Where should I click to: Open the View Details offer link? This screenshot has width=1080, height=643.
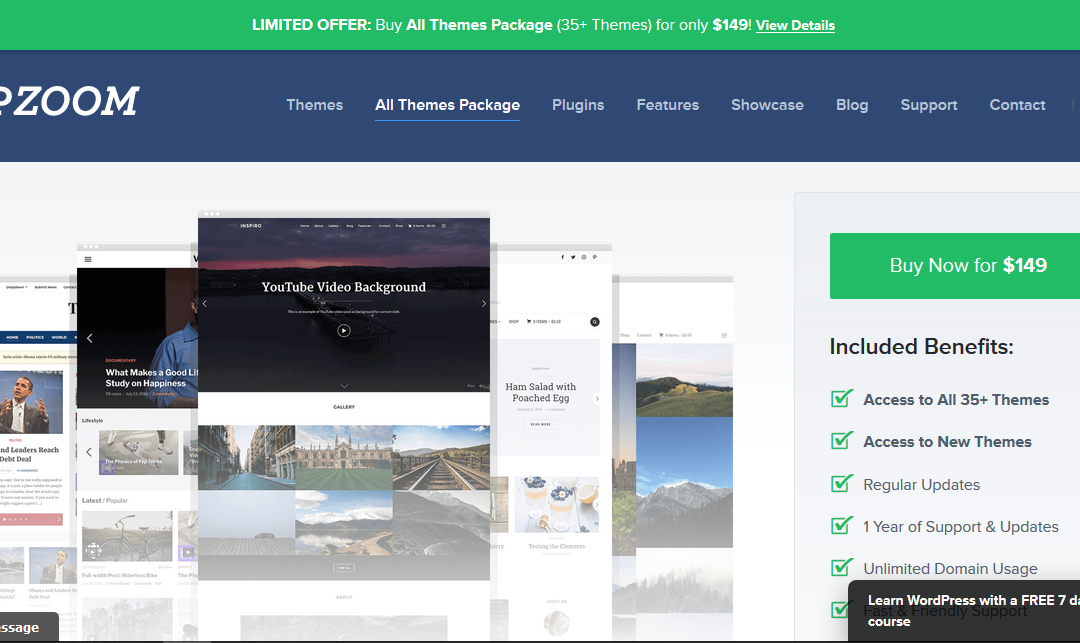pos(795,25)
